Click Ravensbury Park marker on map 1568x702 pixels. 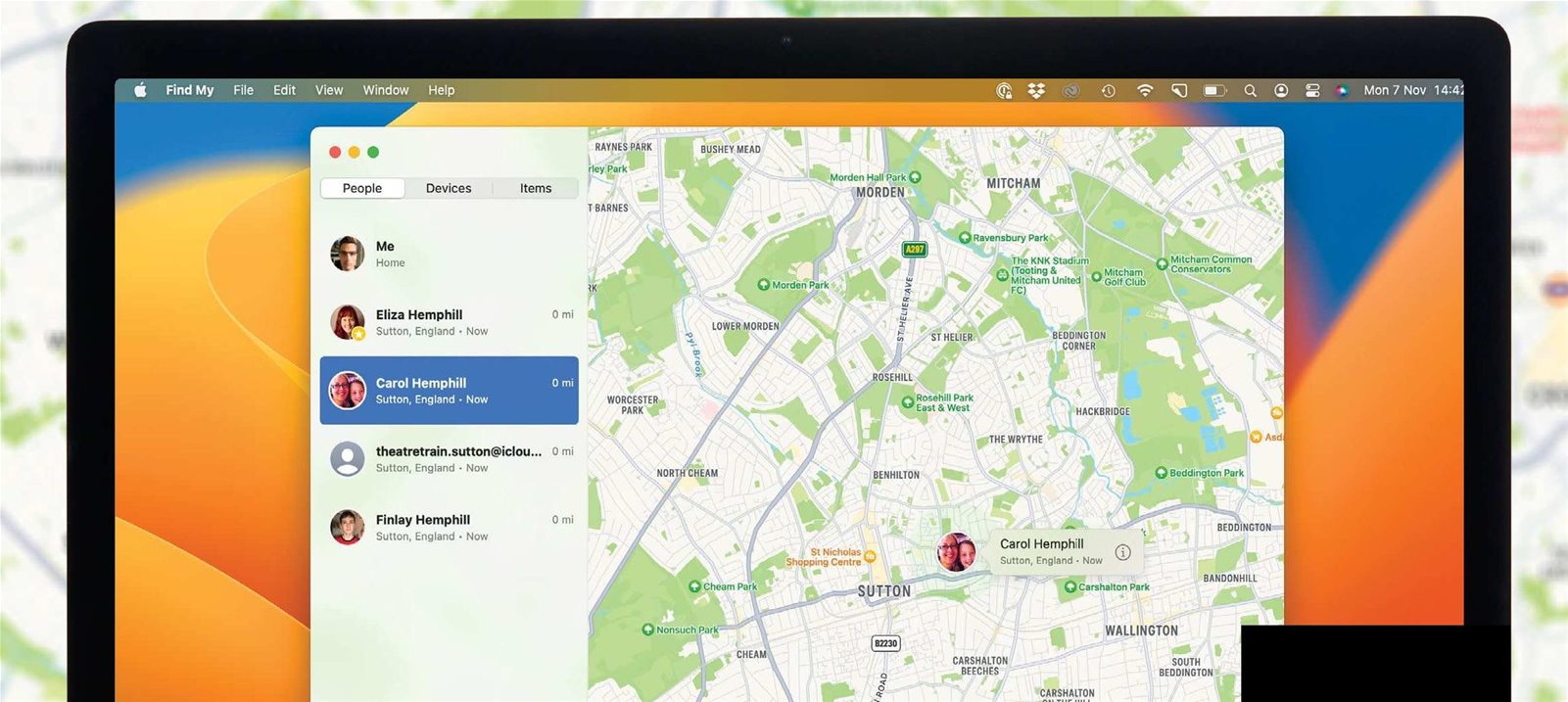click(x=965, y=238)
